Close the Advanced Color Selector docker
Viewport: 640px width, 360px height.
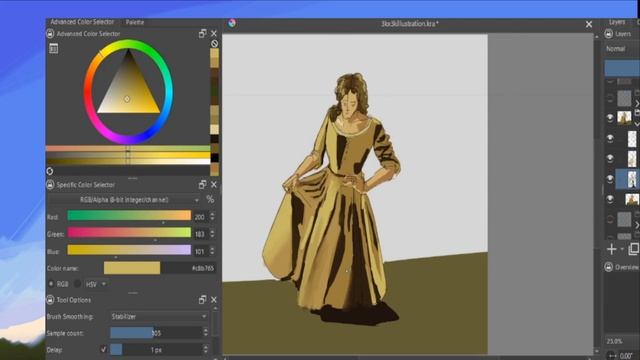[214, 33]
